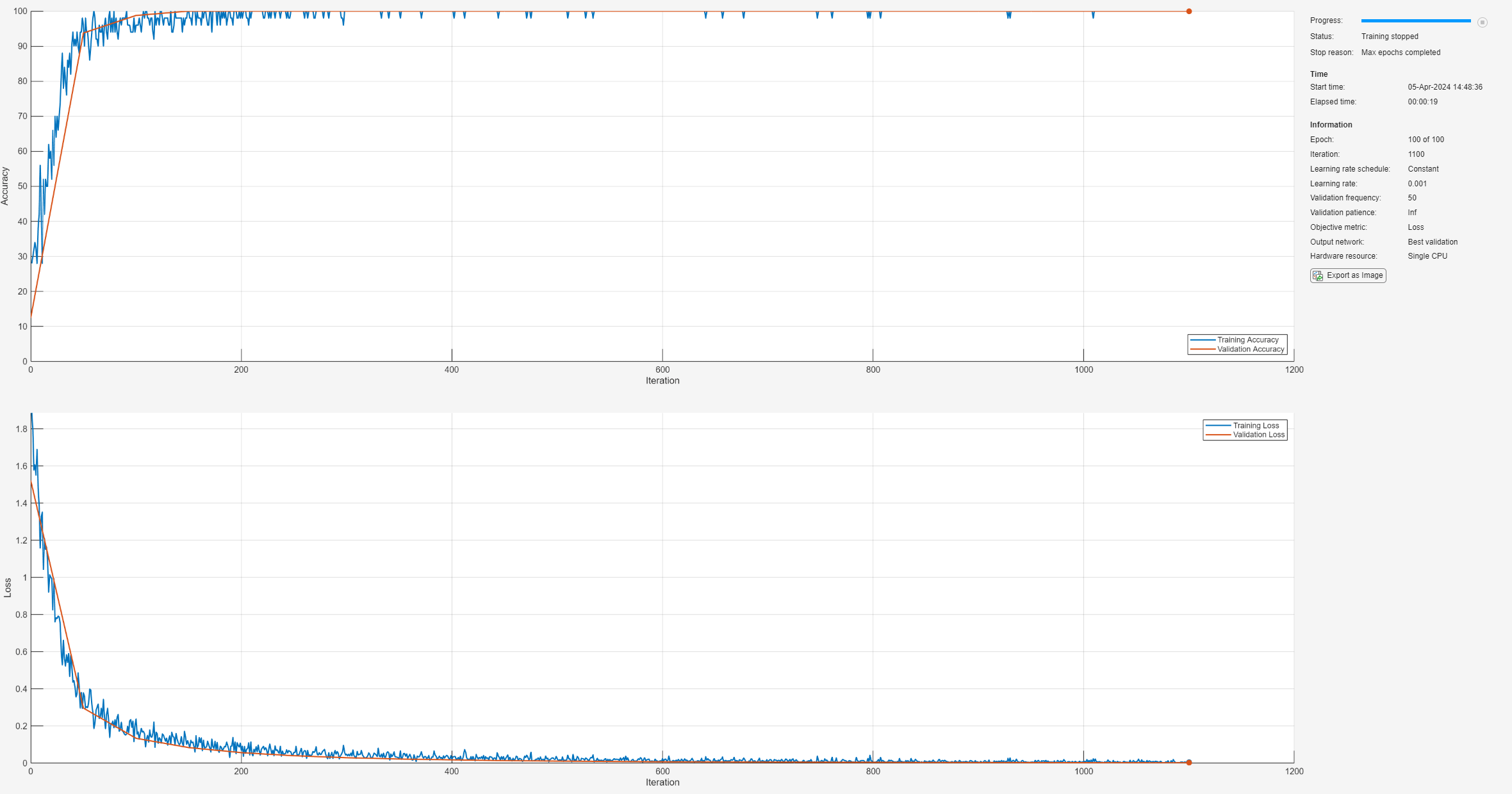Click the 'Max epochs completed' stop reason text
The image size is (1512, 794).
tap(1401, 53)
